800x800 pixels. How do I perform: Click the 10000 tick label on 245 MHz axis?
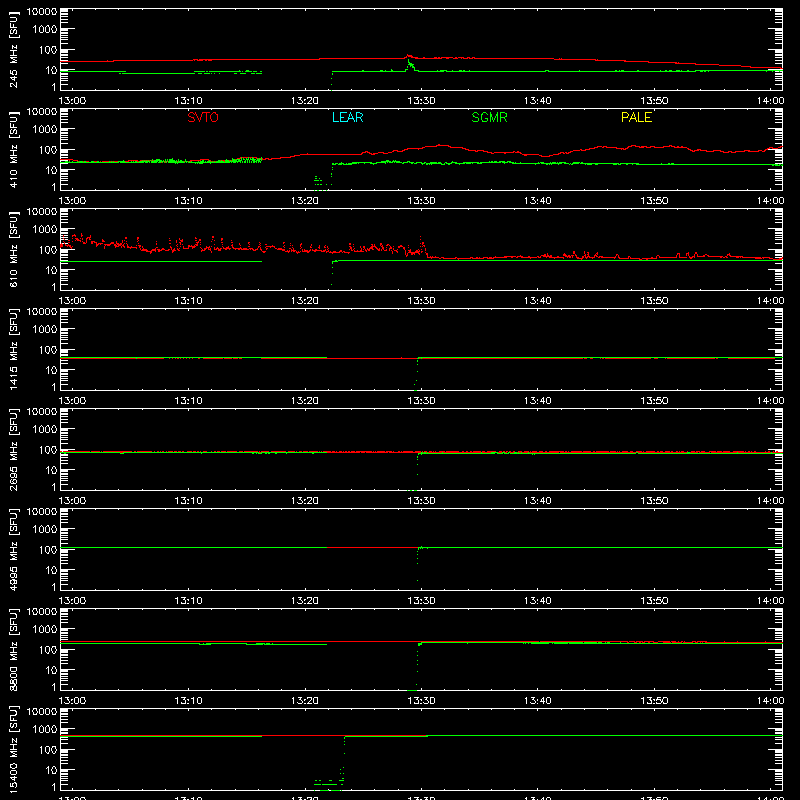[x=42, y=12]
